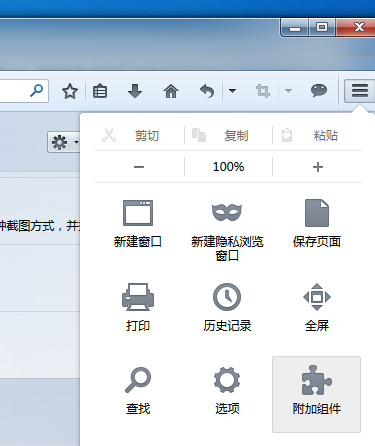The image size is (375, 446).
Task: Click the screenshot crop tool icon
Action: click(263, 91)
